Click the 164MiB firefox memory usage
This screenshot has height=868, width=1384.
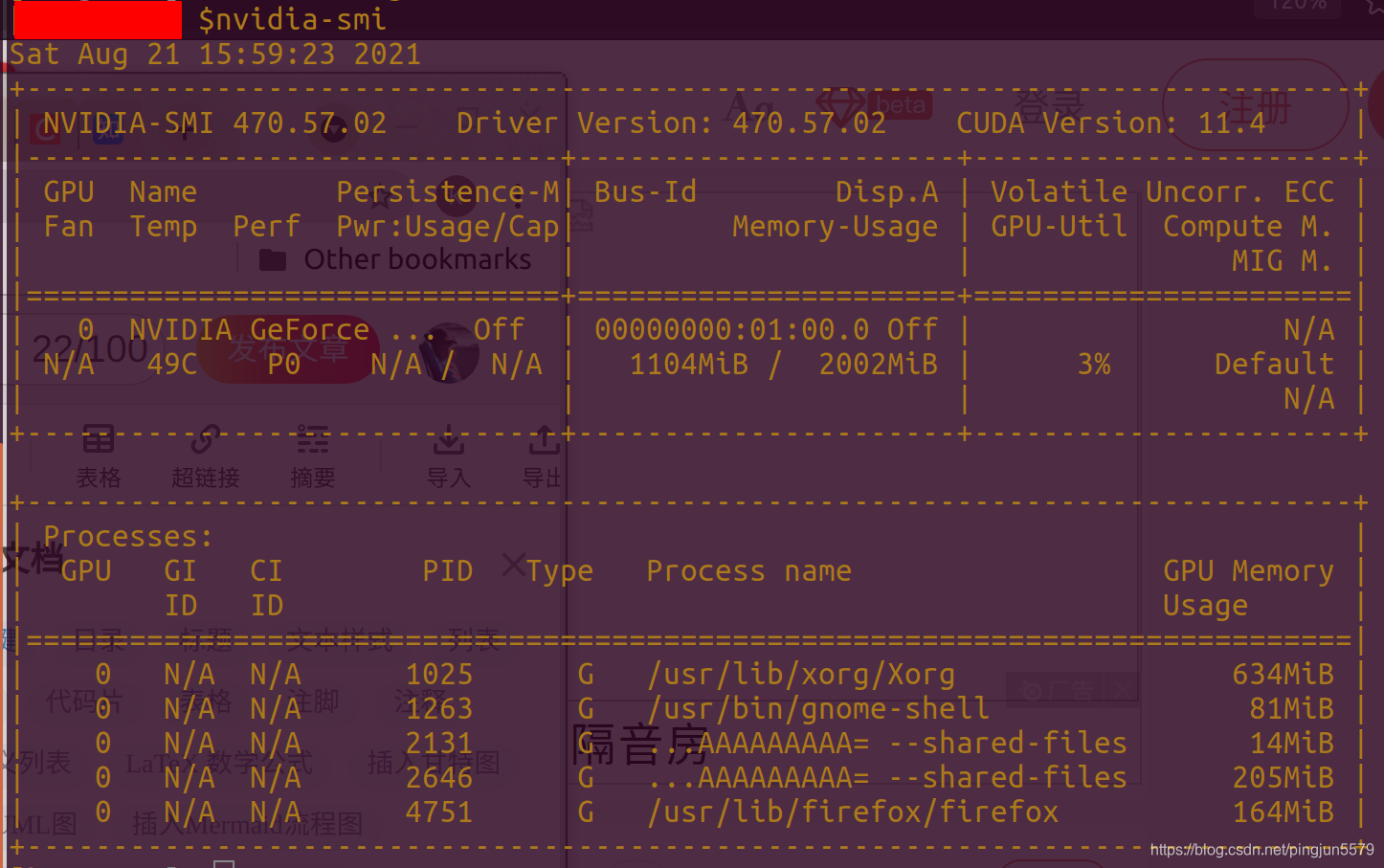[x=1284, y=812]
